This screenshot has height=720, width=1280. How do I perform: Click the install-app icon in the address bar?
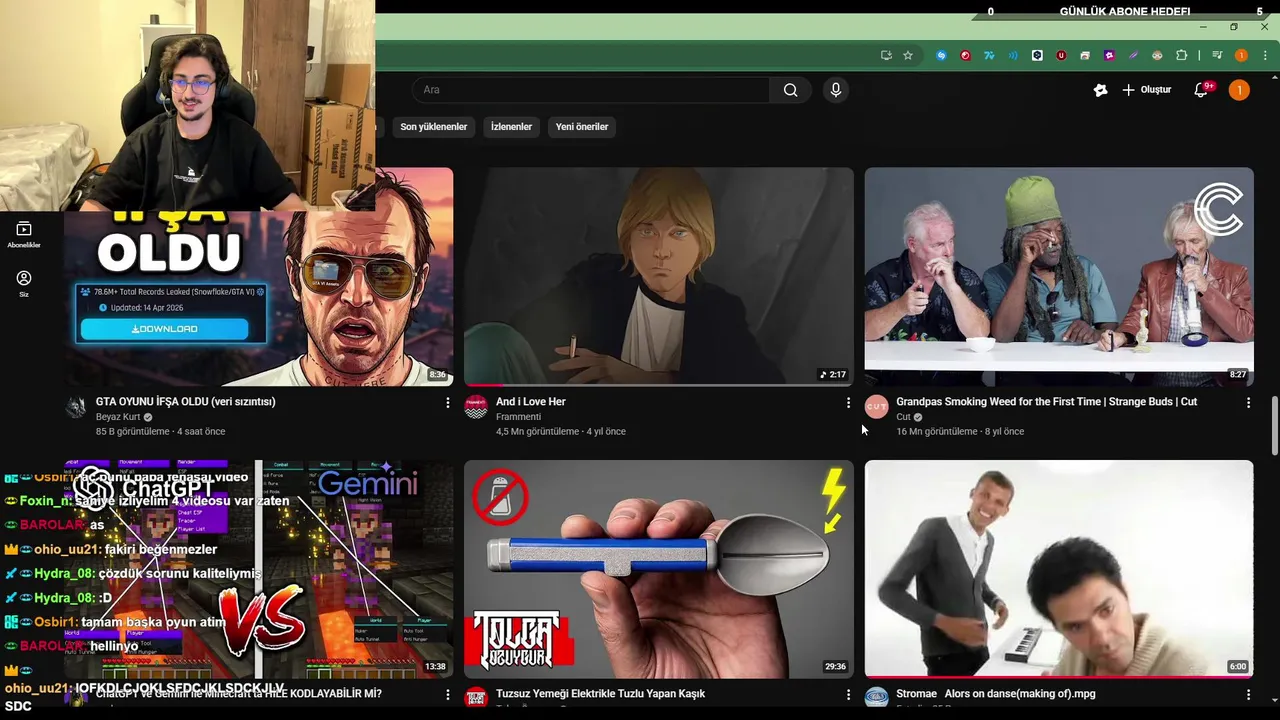pos(886,55)
